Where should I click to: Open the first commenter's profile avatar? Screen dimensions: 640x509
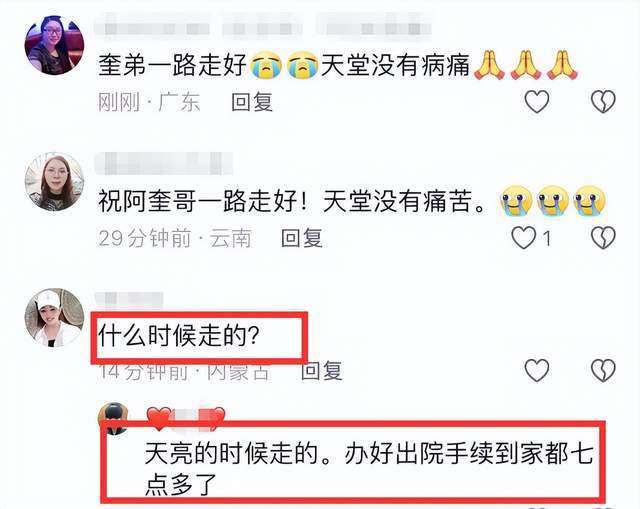[54, 45]
